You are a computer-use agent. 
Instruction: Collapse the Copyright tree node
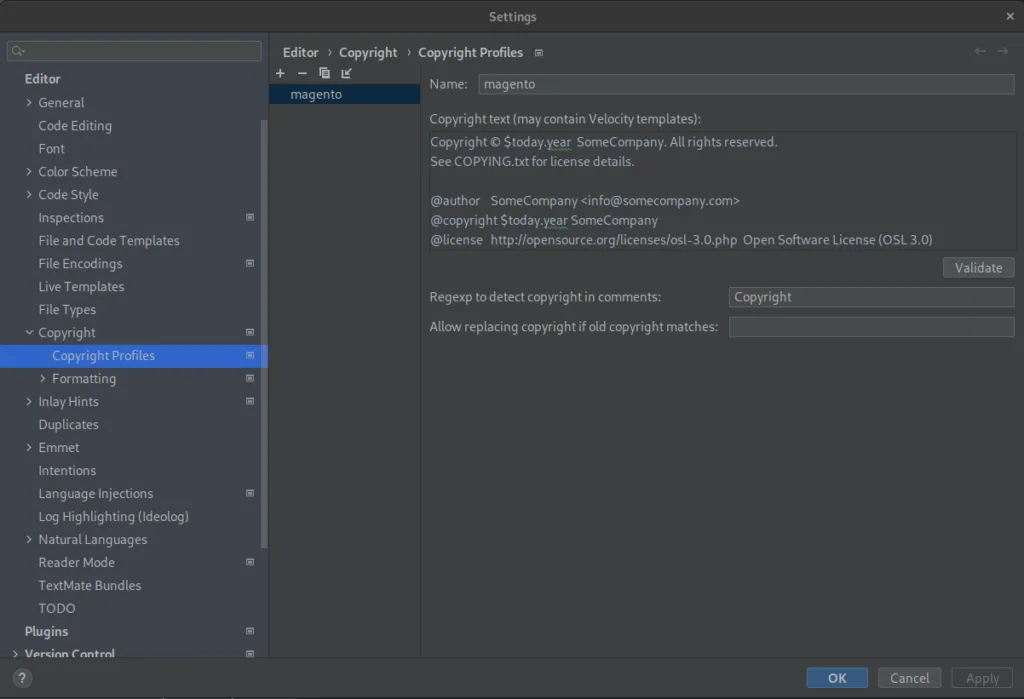pyautogui.click(x=29, y=333)
